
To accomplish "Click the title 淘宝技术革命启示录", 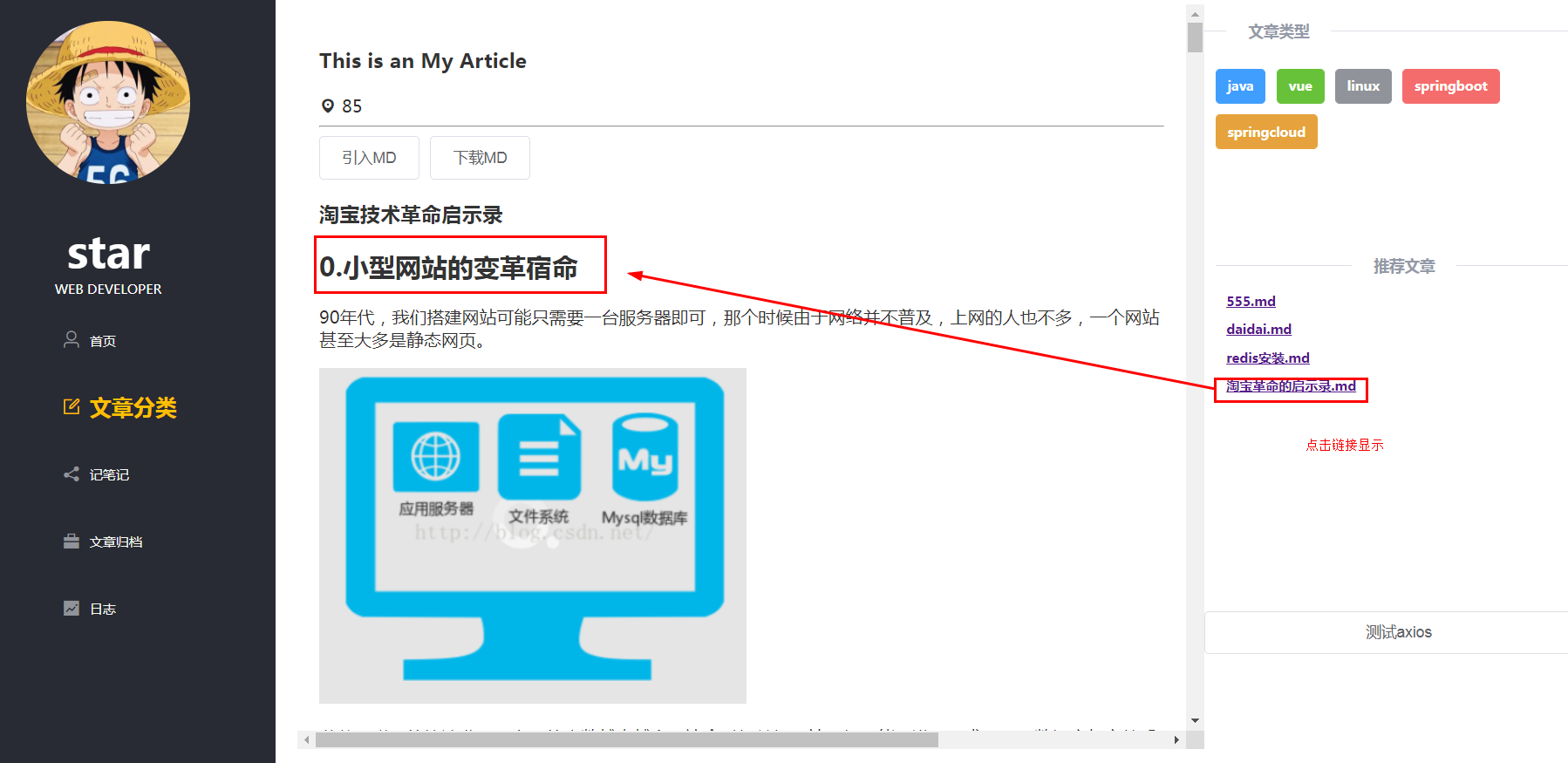I will click(x=411, y=215).
